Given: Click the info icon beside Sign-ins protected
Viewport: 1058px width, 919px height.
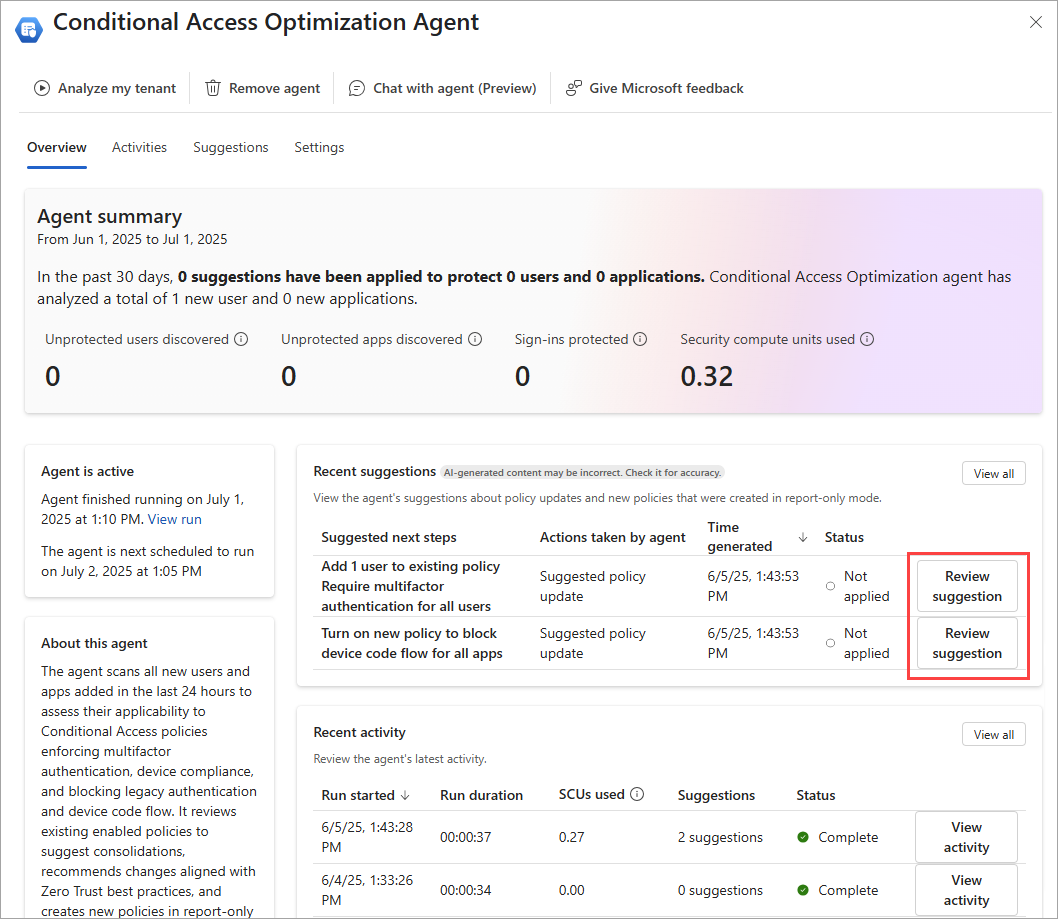Looking at the screenshot, I should pyautogui.click(x=640, y=339).
